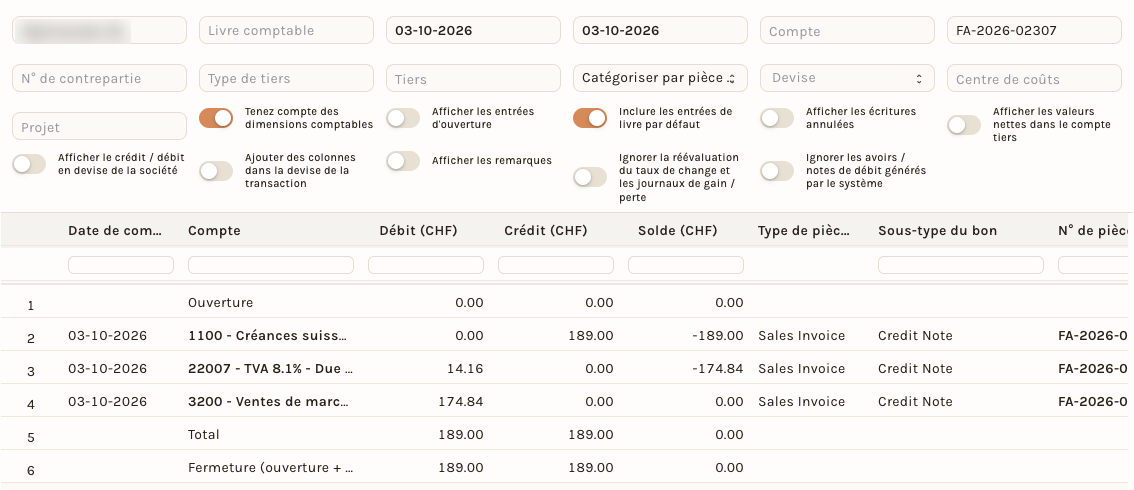Click the Compte filter field at top
The width and height of the screenshot is (1134, 490).
pos(847,30)
